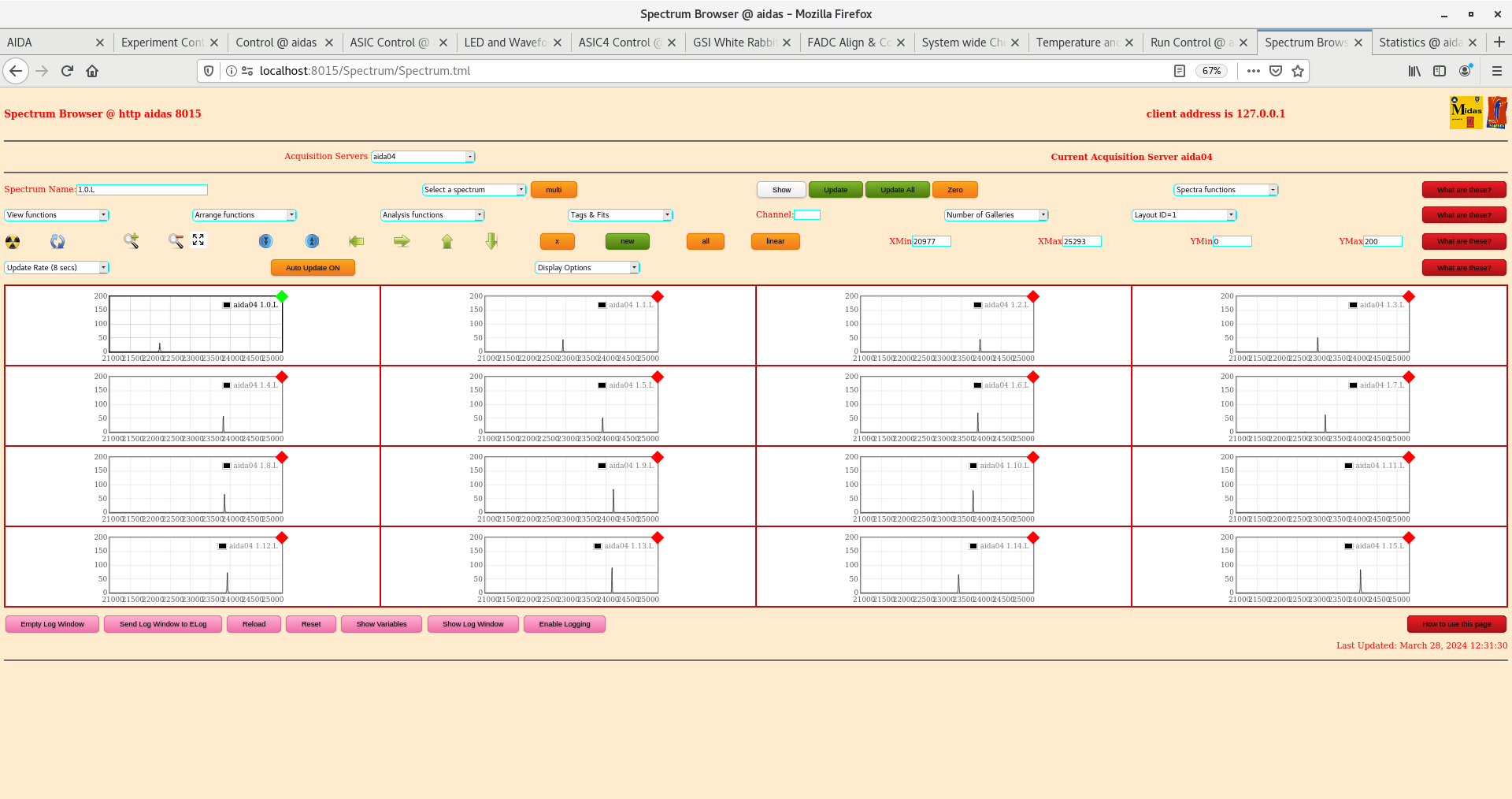Click the zoom out magnifier icon

[x=176, y=241]
